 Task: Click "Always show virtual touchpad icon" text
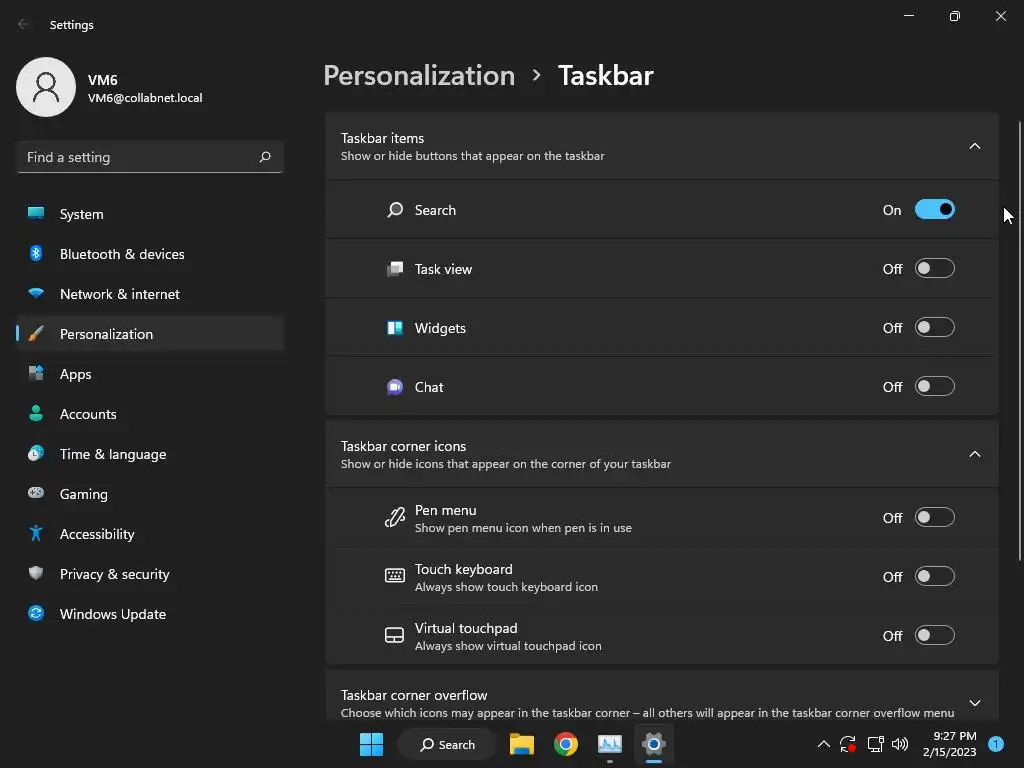[x=508, y=645]
